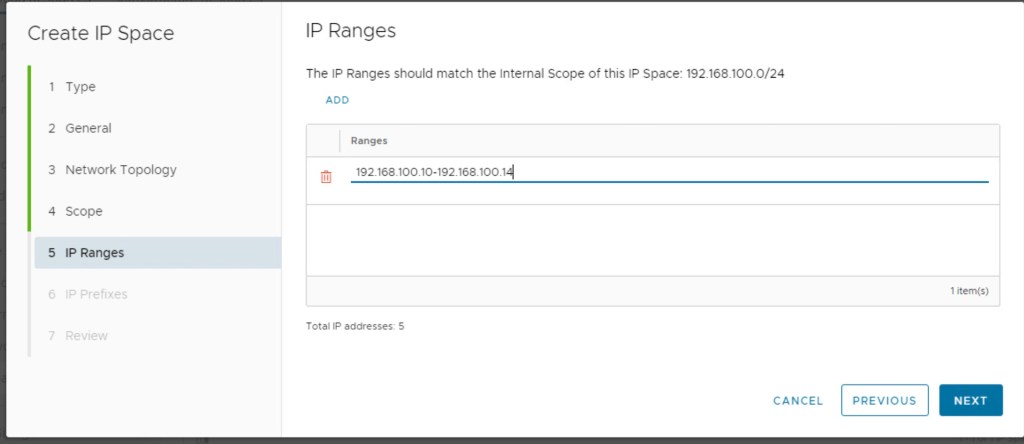Go back with the PREVIOUS button
The height and width of the screenshot is (444, 1024).
point(884,400)
